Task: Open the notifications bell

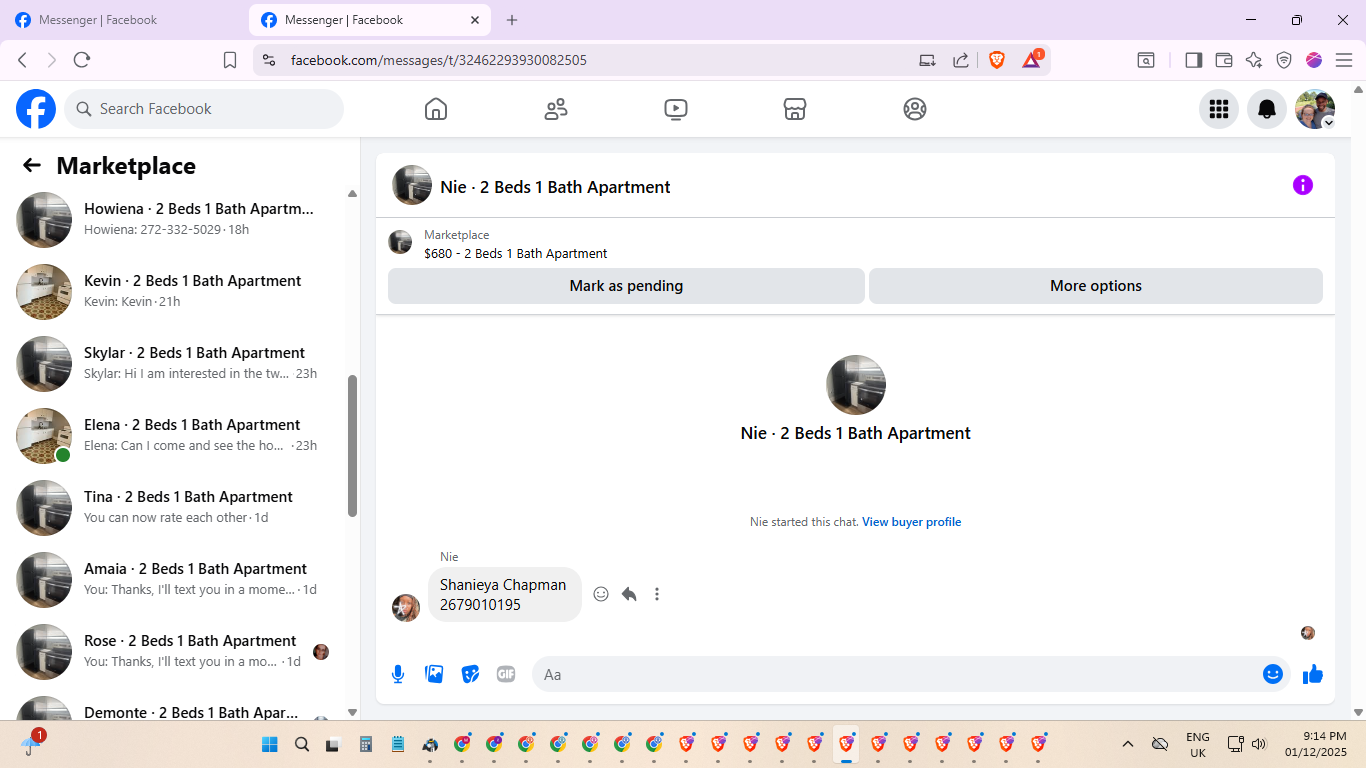Action: (1267, 109)
